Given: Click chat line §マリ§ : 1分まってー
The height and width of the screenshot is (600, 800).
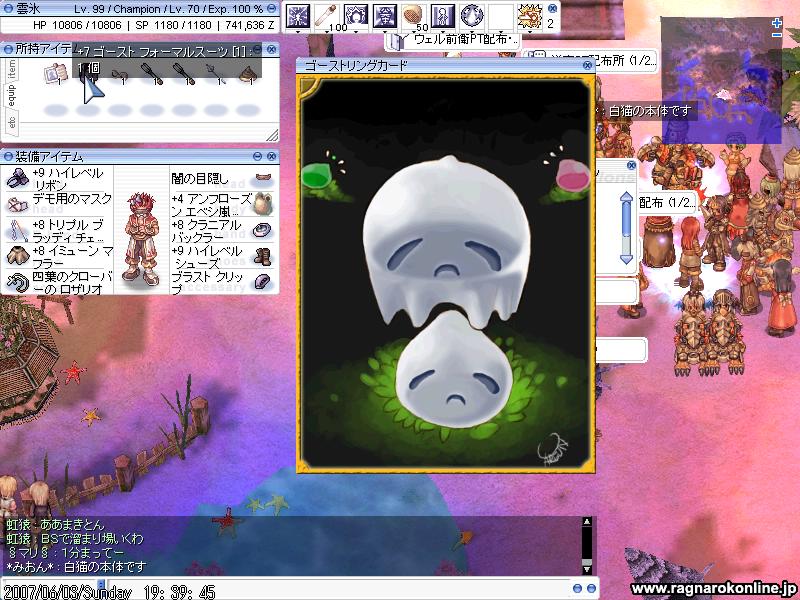Looking at the screenshot, I should 65,553.
